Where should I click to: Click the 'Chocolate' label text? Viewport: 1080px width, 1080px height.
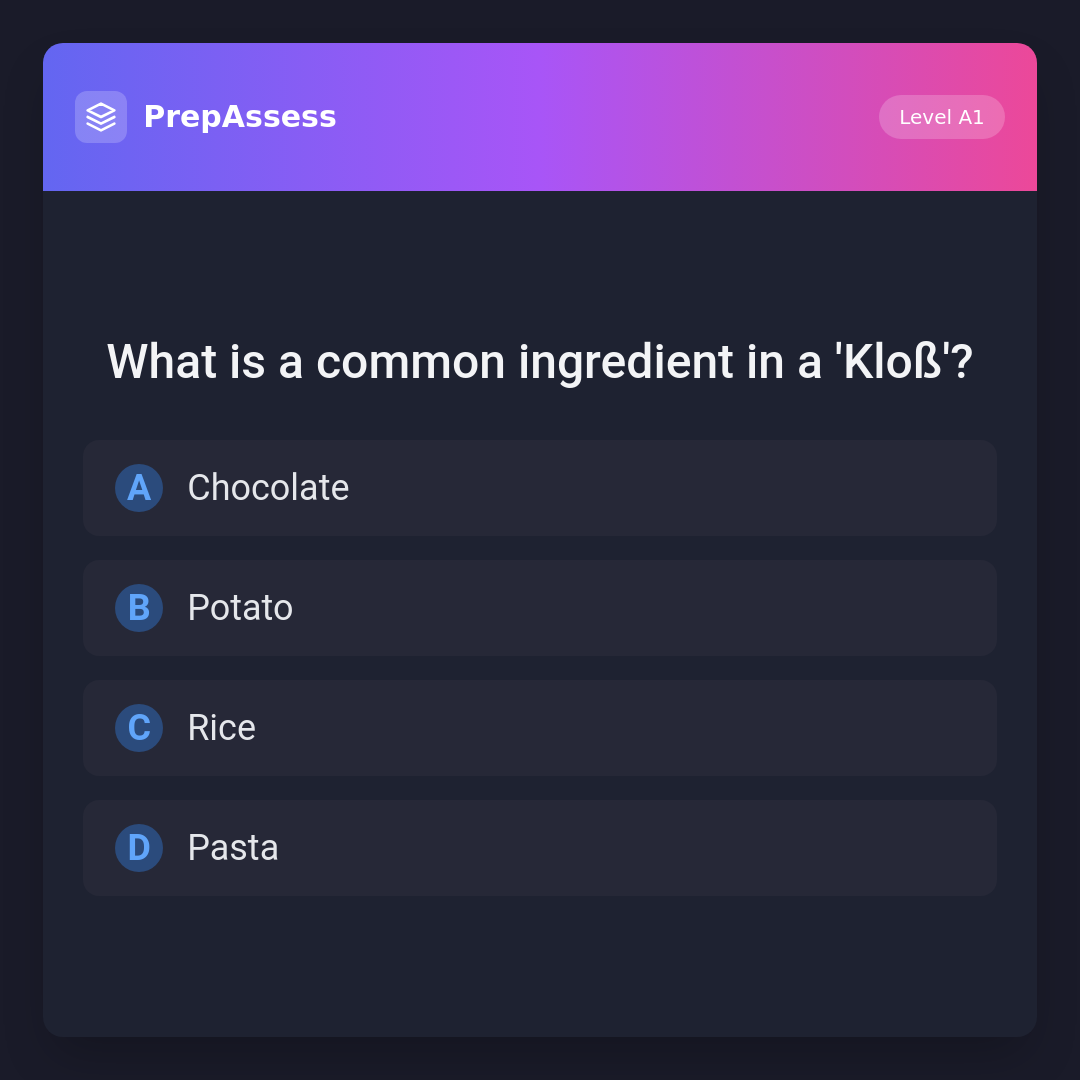click(x=268, y=488)
